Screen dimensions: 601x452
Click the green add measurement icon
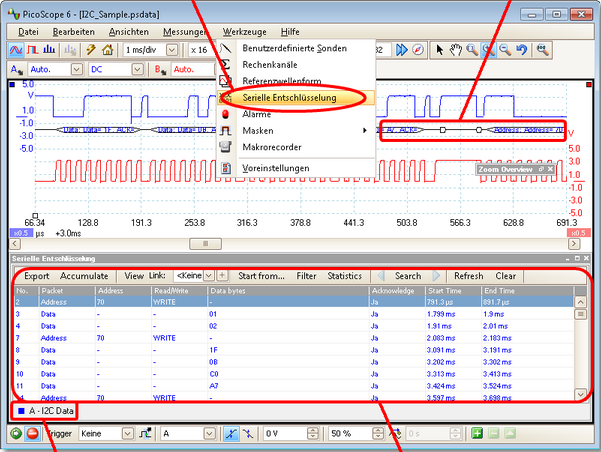[477, 434]
